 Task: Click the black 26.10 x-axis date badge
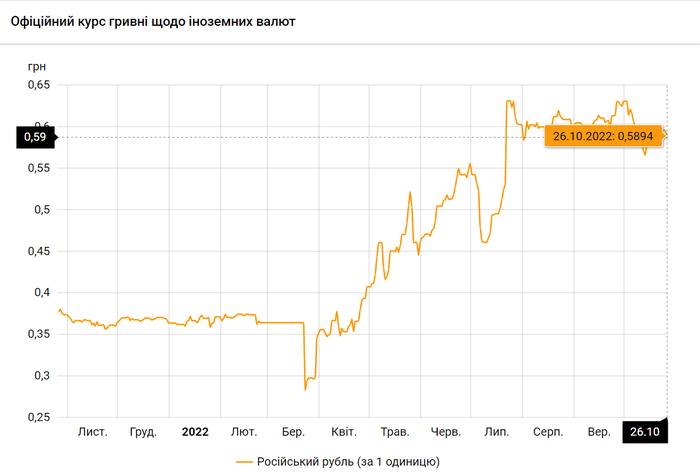click(x=644, y=432)
